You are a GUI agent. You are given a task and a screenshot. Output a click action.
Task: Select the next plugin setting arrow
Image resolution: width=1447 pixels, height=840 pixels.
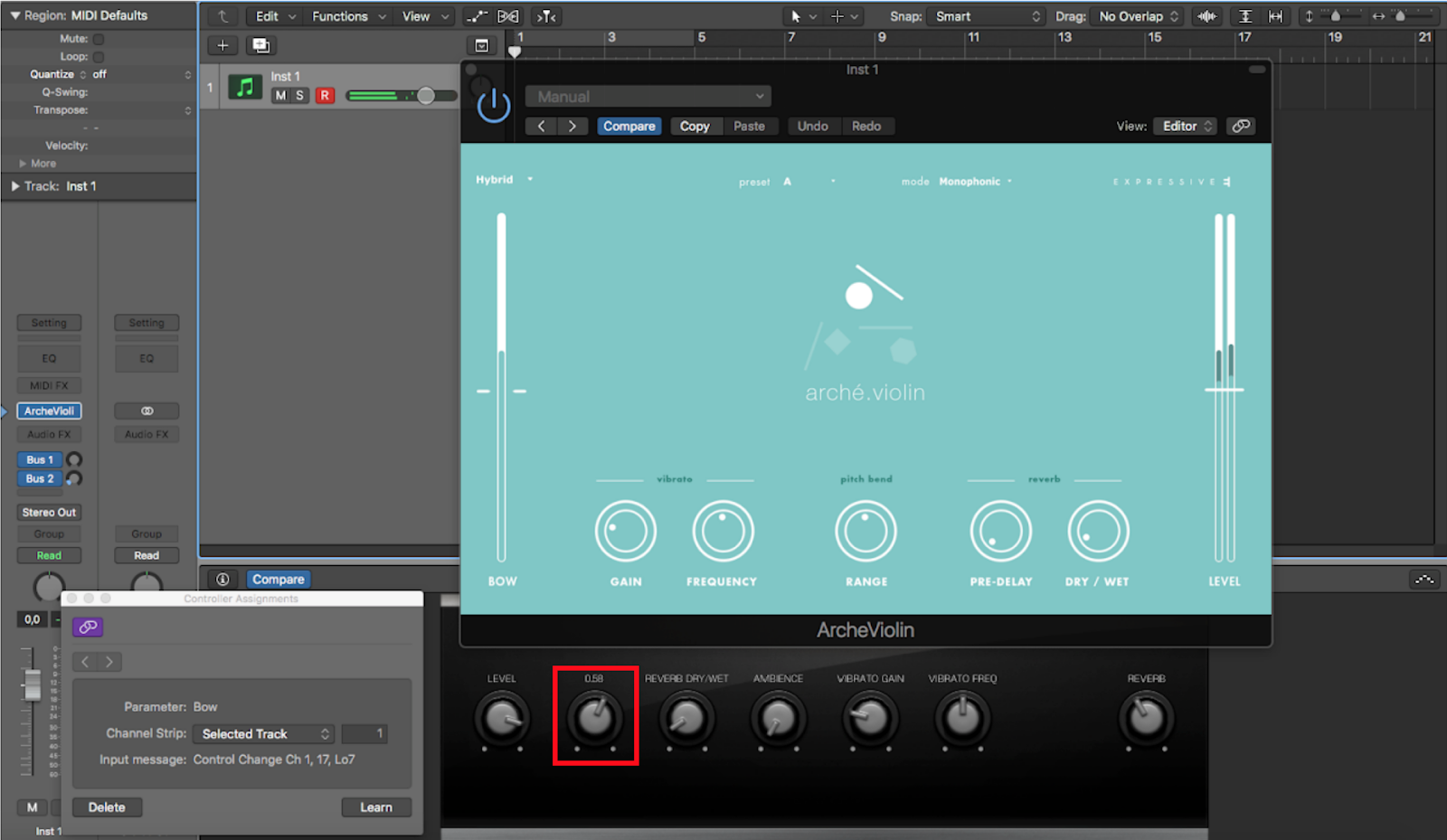[572, 127]
